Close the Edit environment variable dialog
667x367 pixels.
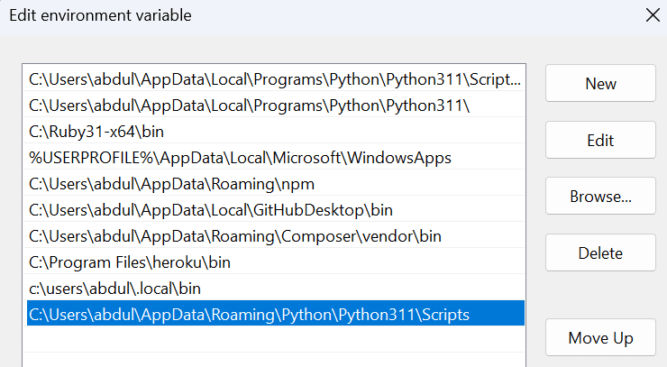click(x=653, y=15)
